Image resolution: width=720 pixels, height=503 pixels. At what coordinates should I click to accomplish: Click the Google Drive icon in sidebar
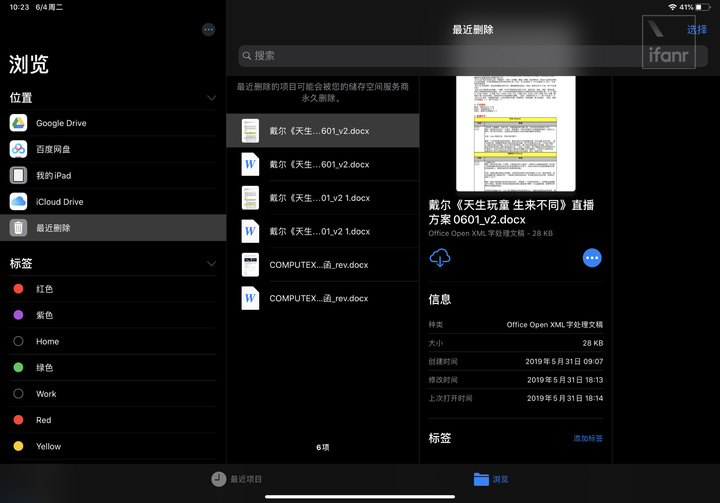click(x=18, y=123)
